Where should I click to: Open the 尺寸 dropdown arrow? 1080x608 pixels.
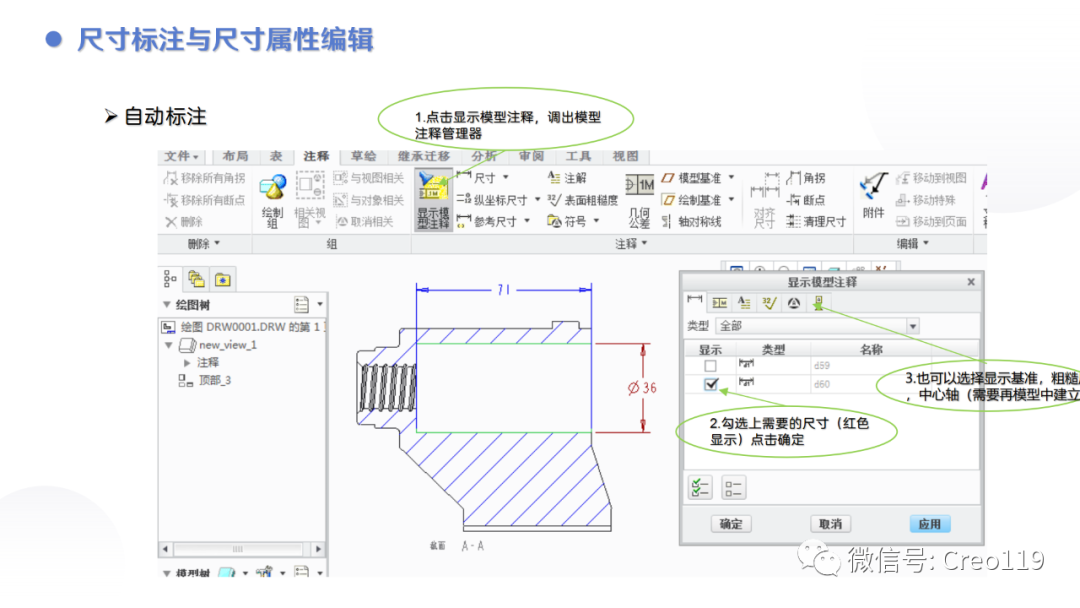pos(506,178)
